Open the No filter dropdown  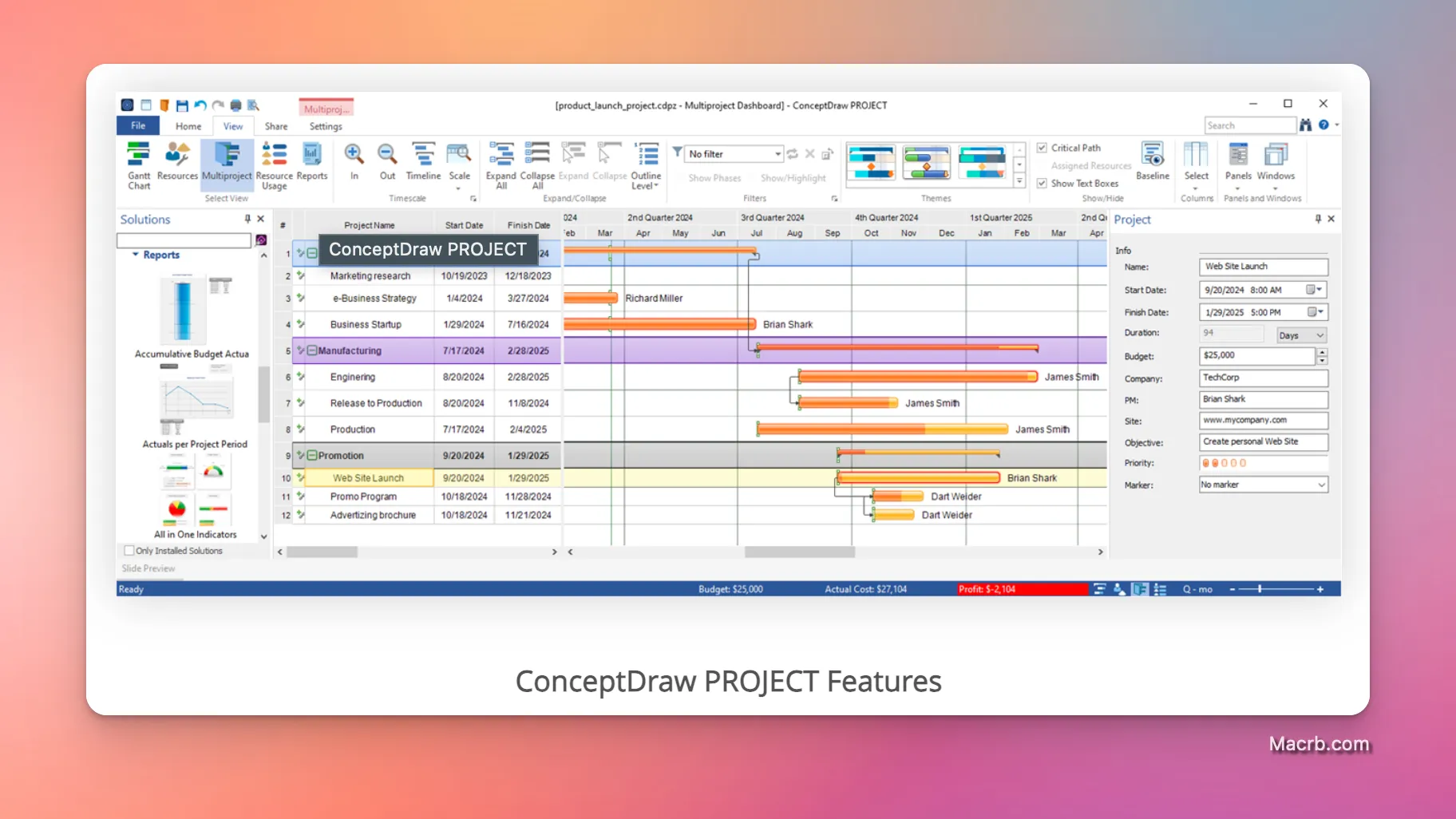point(734,154)
